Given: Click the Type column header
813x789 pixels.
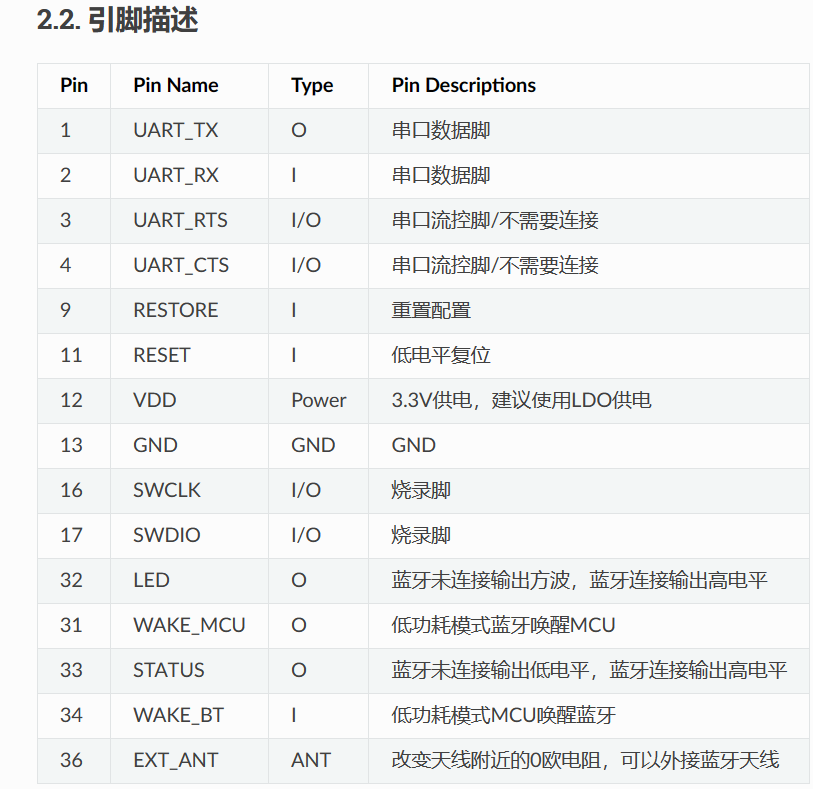Looking at the screenshot, I should pyautogui.click(x=312, y=85).
